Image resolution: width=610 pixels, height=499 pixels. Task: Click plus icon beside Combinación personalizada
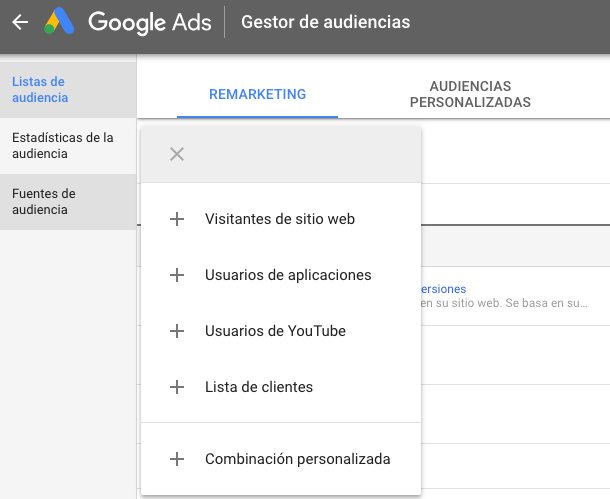177,459
